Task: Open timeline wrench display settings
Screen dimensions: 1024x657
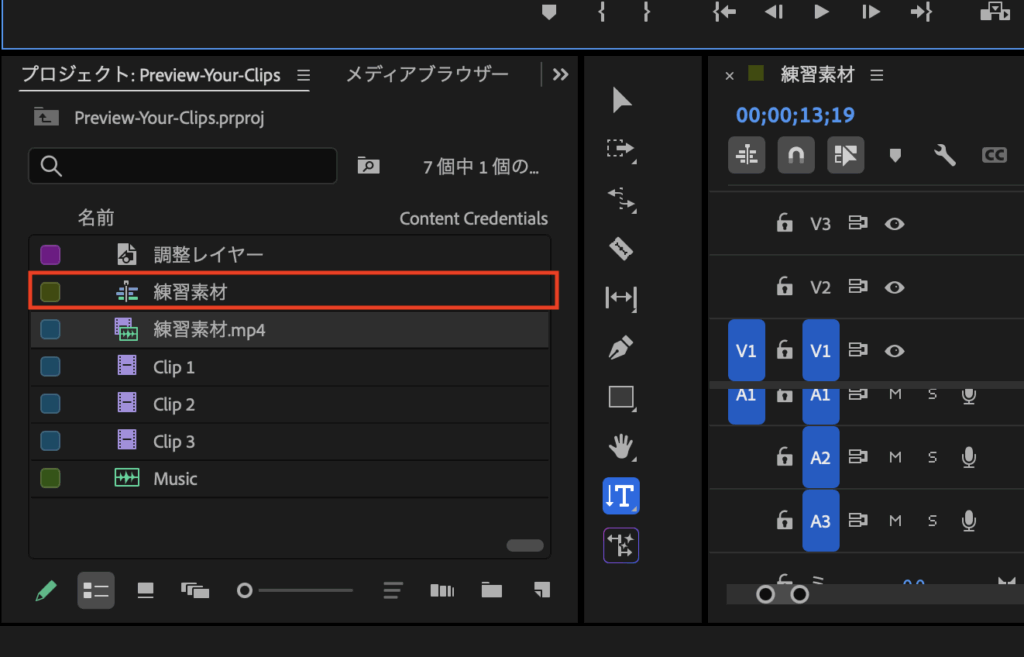Action: click(x=944, y=155)
